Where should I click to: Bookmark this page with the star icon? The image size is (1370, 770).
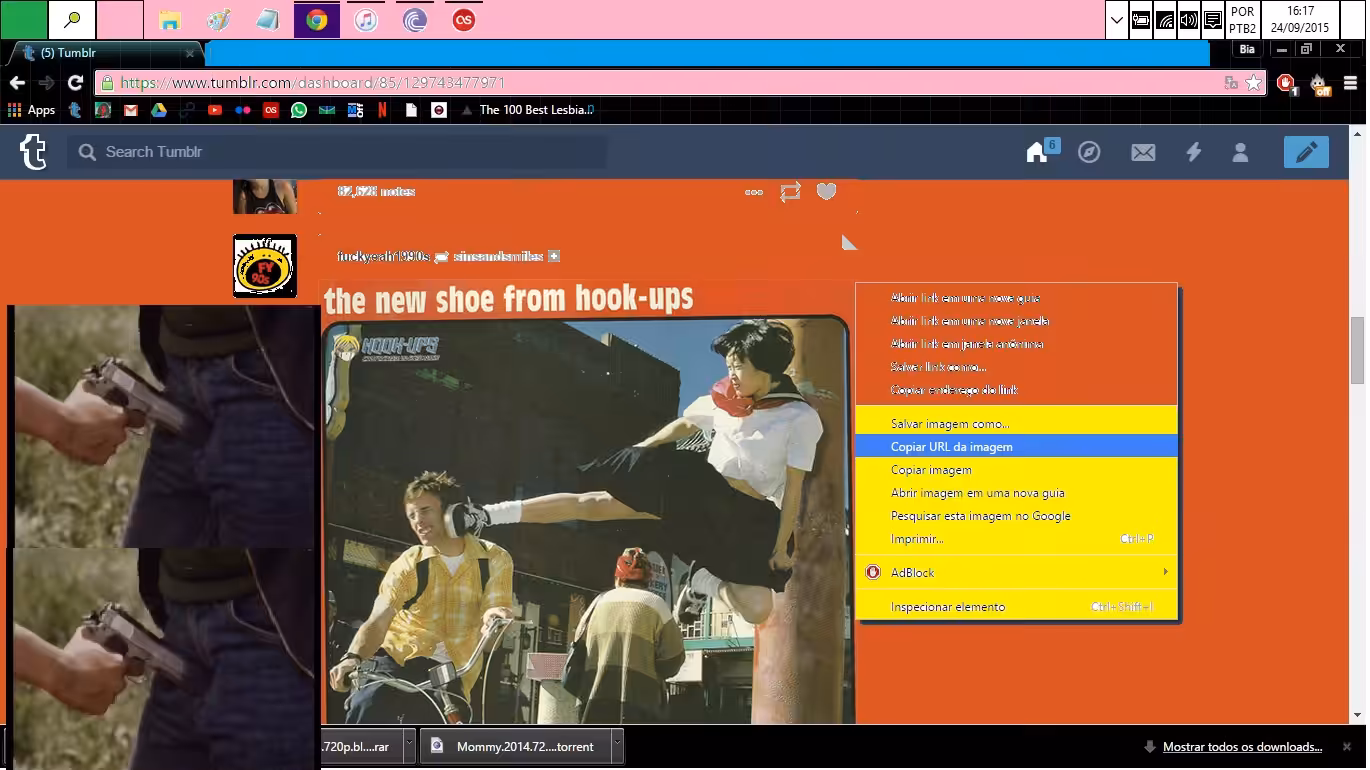(x=1253, y=83)
